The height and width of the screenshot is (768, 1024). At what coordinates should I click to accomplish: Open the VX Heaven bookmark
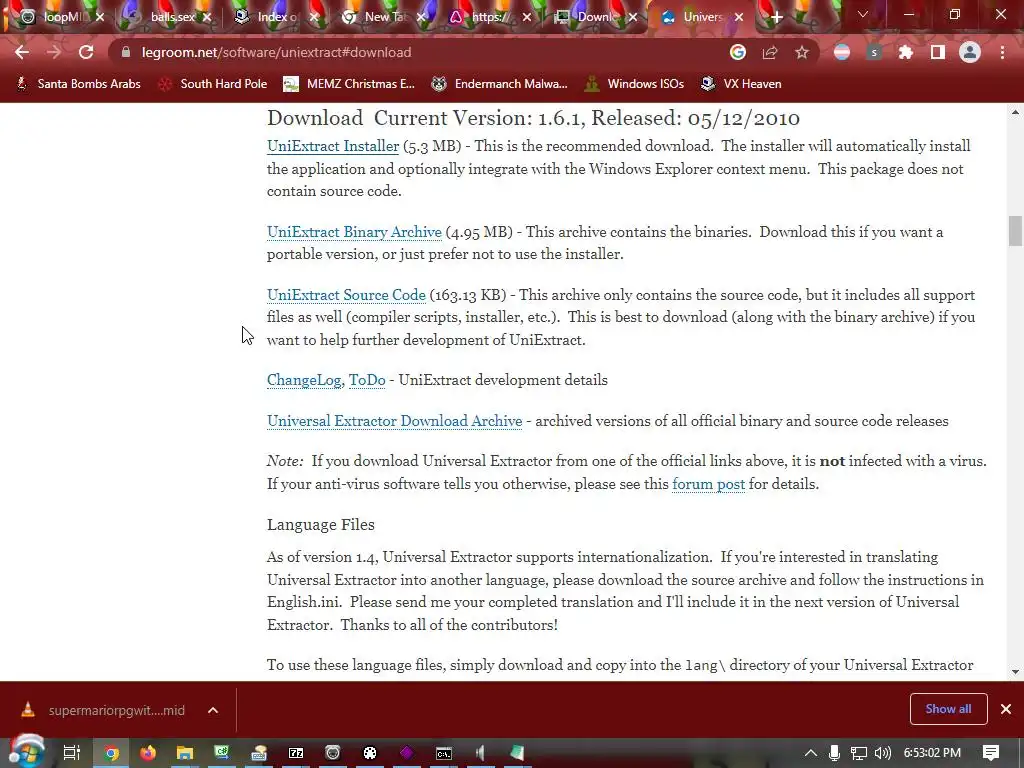[x=741, y=84]
